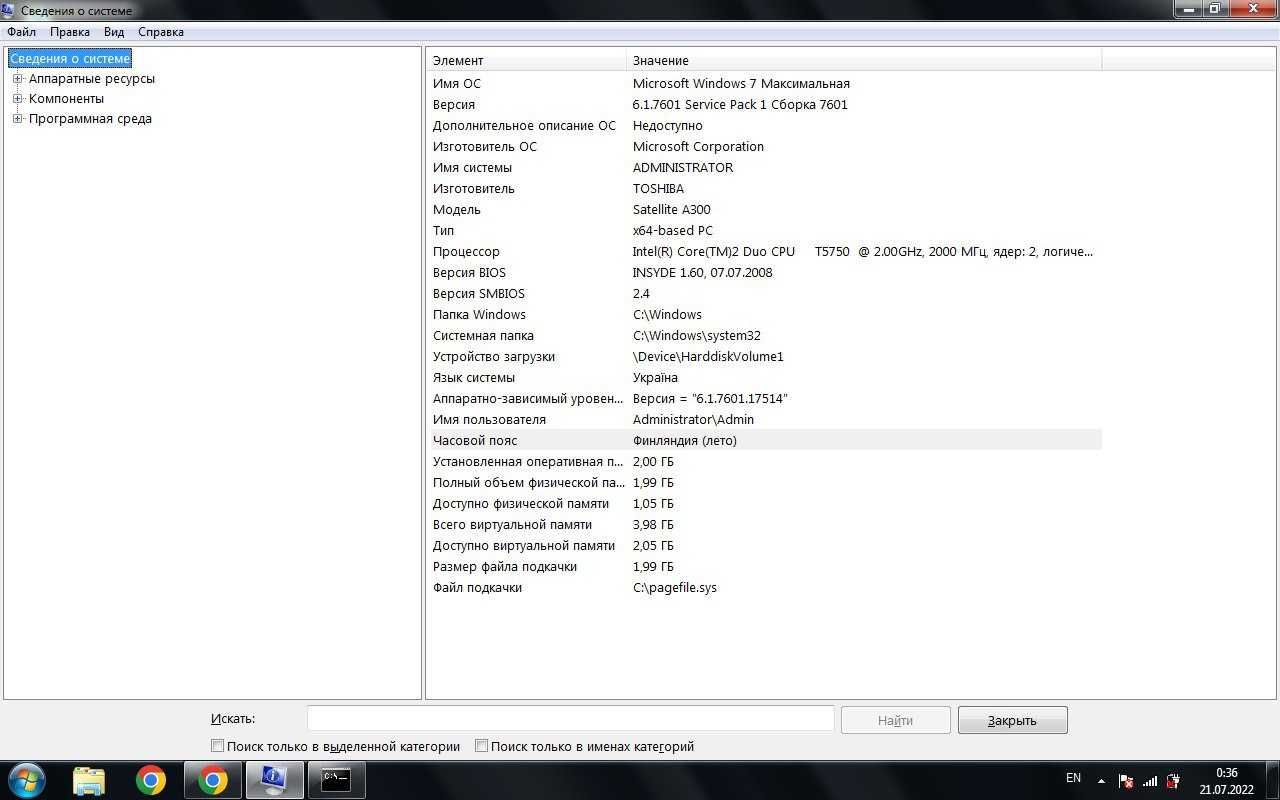Viewport: 1280px width, 800px height.
Task: Select the Системная папка row
Action: coord(764,336)
